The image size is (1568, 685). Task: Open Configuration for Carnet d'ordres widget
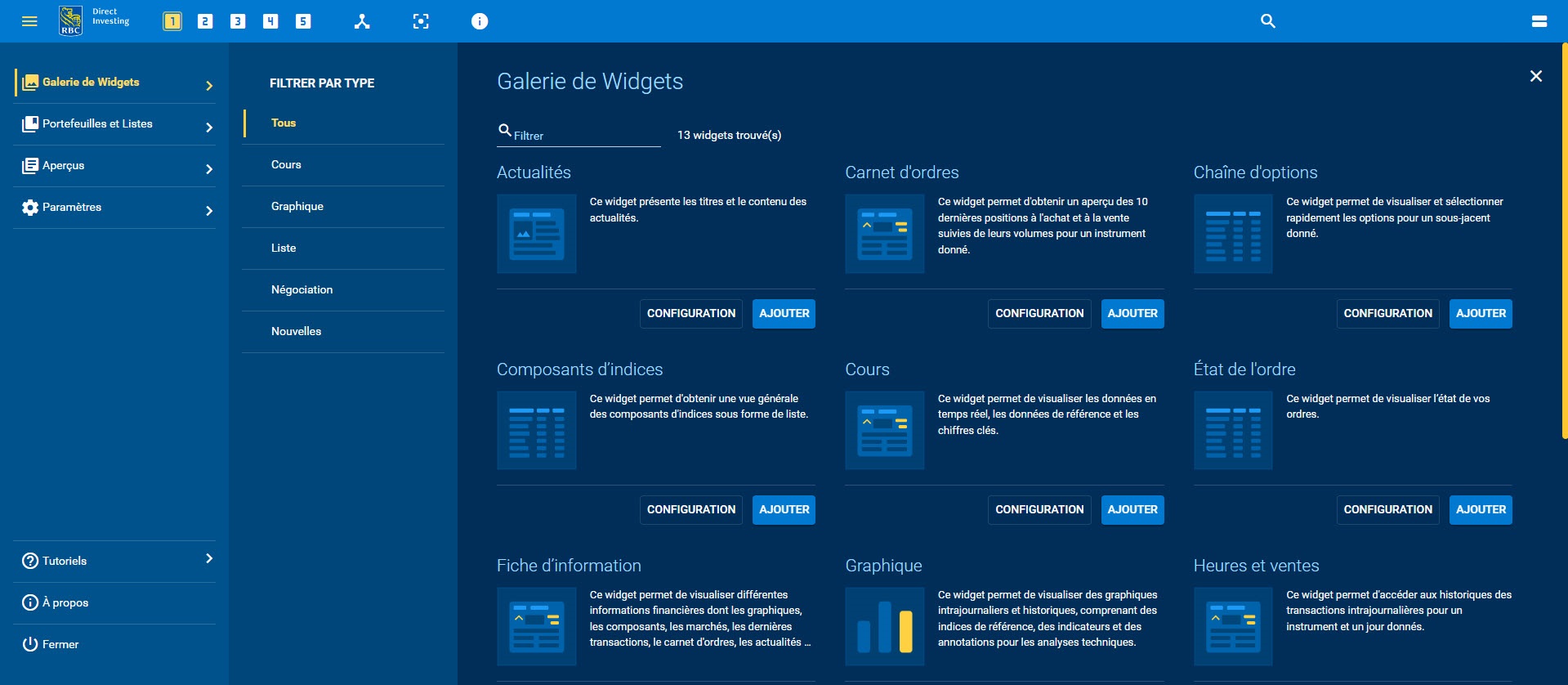point(1039,314)
